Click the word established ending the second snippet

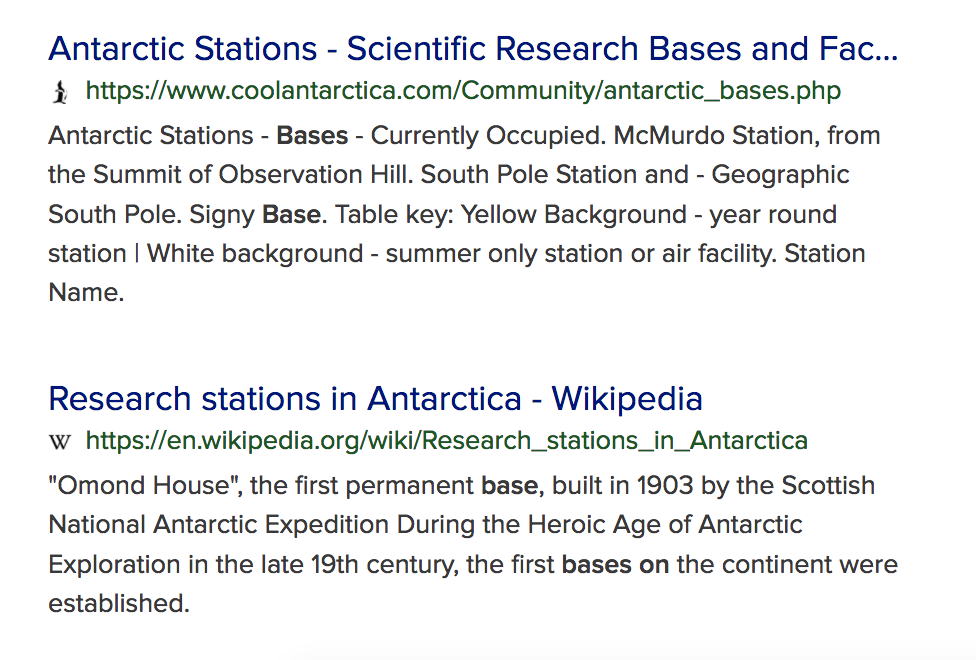(x=118, y=603)
